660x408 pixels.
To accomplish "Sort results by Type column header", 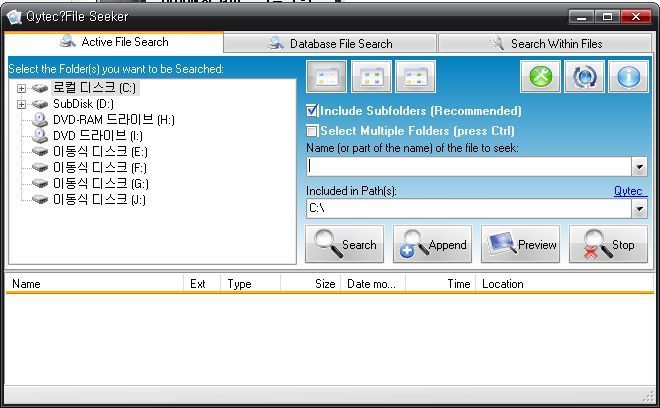I will point(250,284).
